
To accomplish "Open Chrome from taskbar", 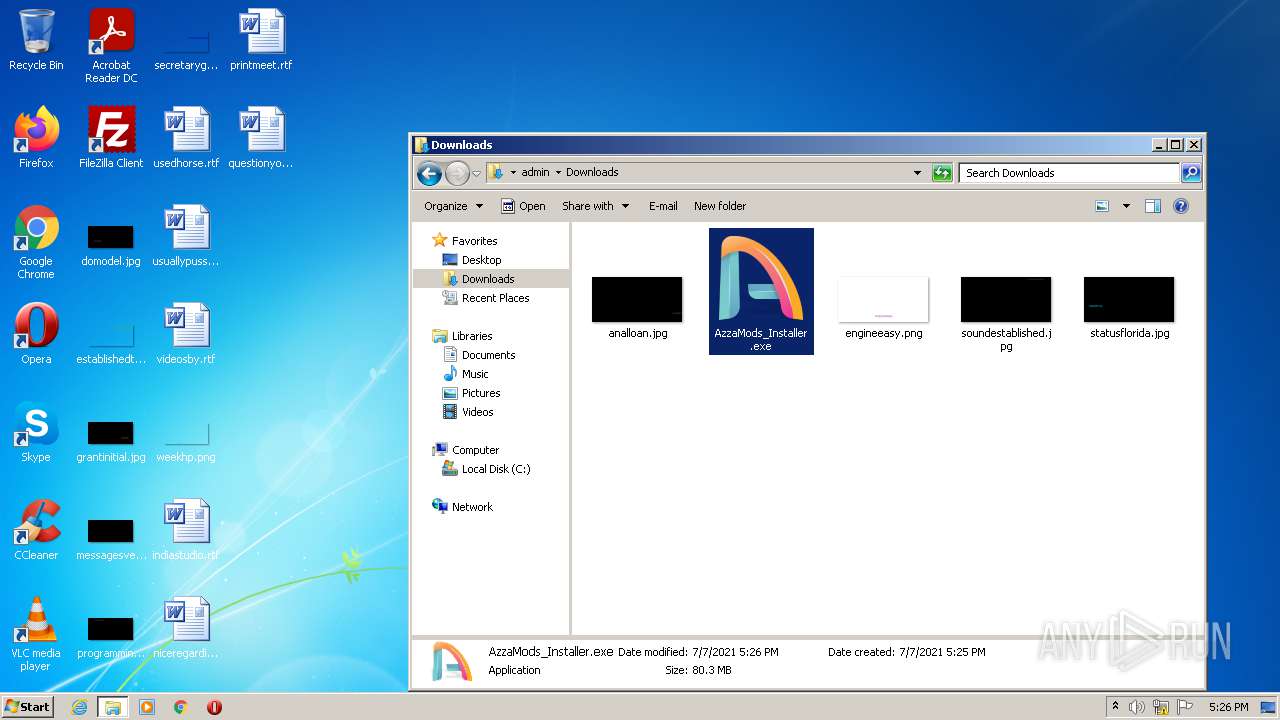I will [x=181, y=707].
